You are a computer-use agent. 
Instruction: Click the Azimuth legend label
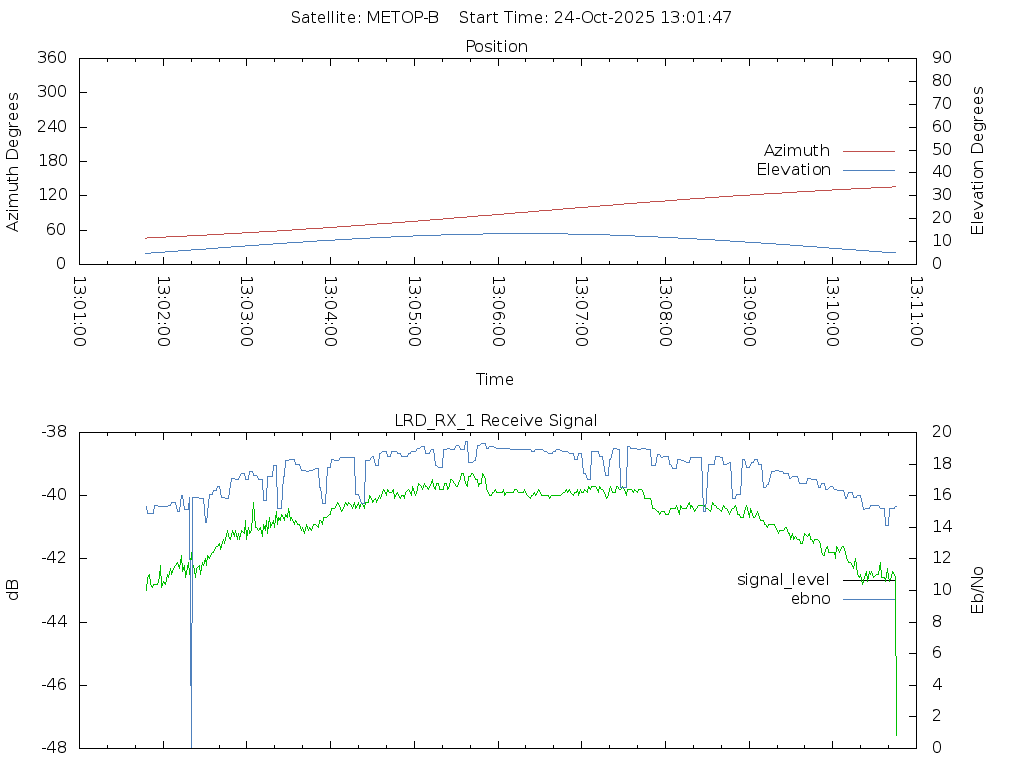point(796,150)
